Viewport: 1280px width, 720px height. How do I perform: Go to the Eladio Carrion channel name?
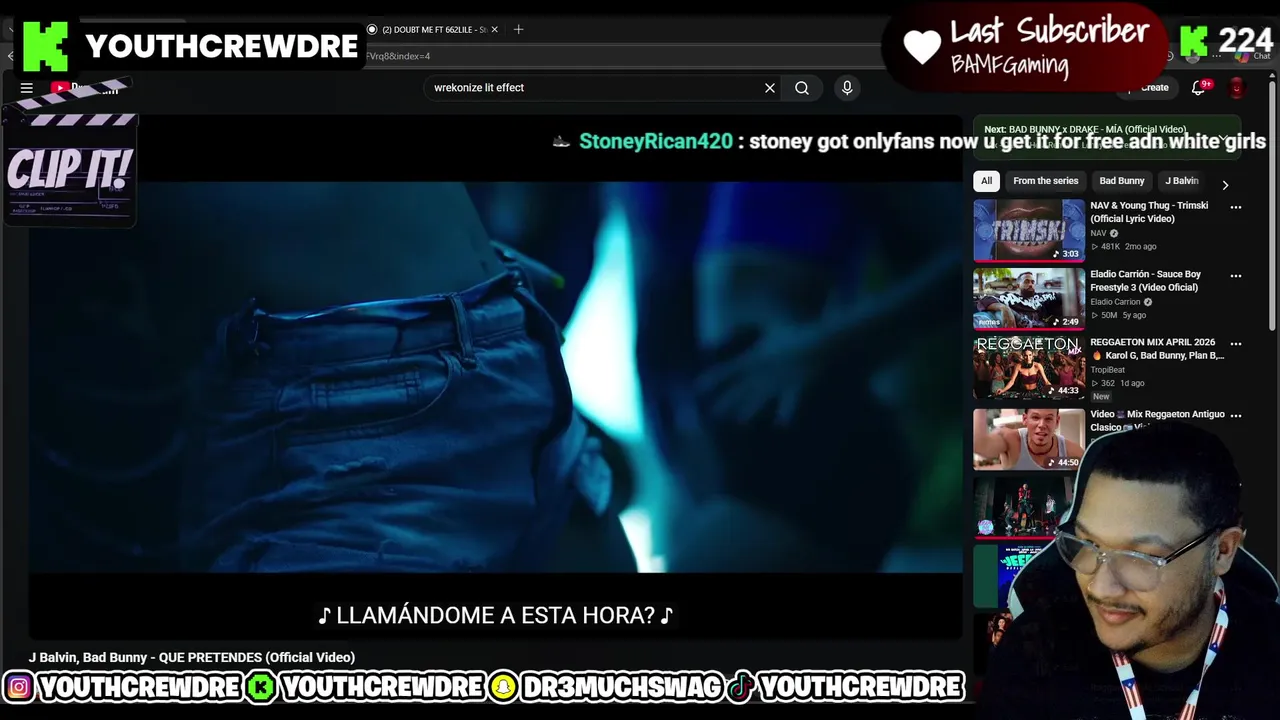click(1115, 302)
